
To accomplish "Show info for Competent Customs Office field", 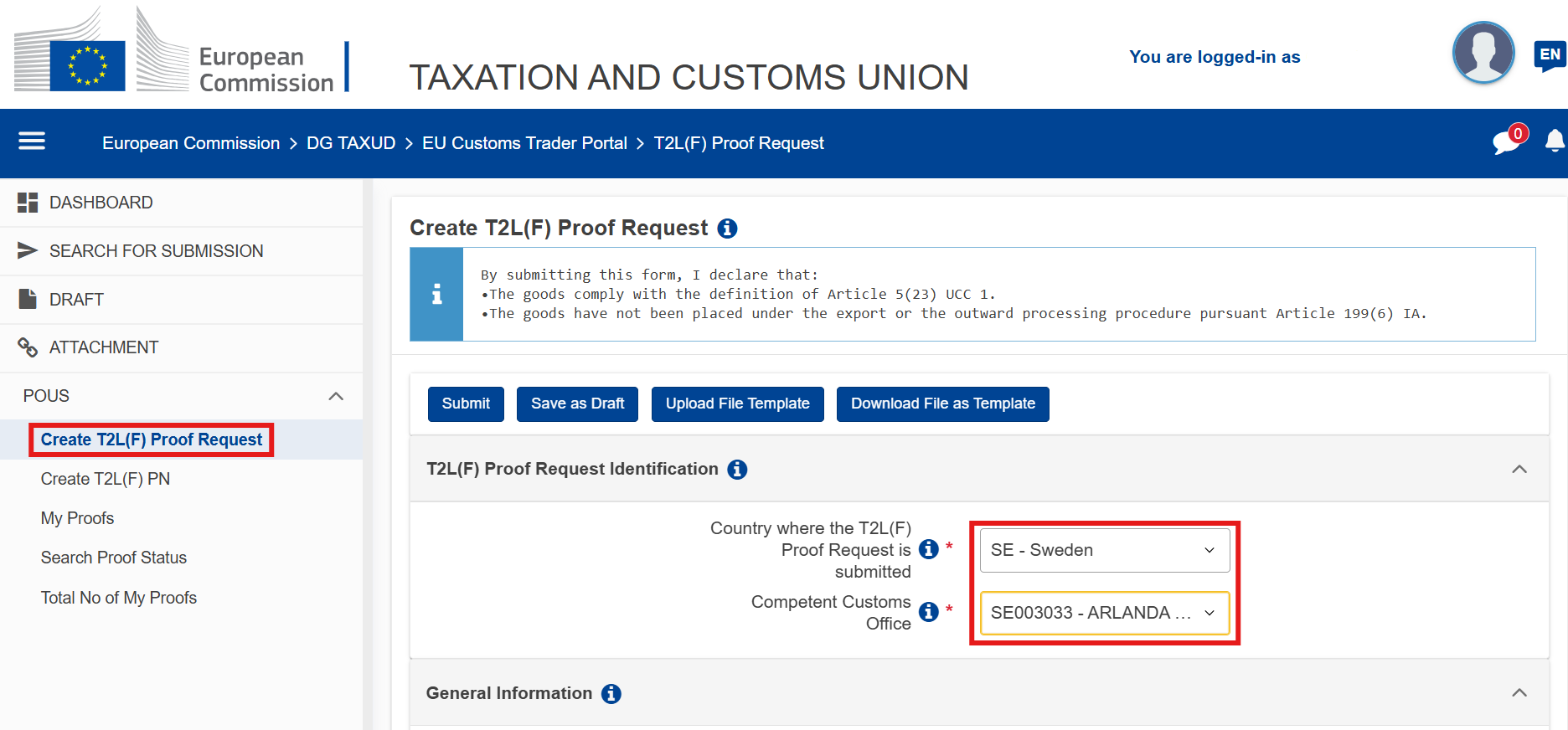I will pyautogui.click(x=928, y=612).
